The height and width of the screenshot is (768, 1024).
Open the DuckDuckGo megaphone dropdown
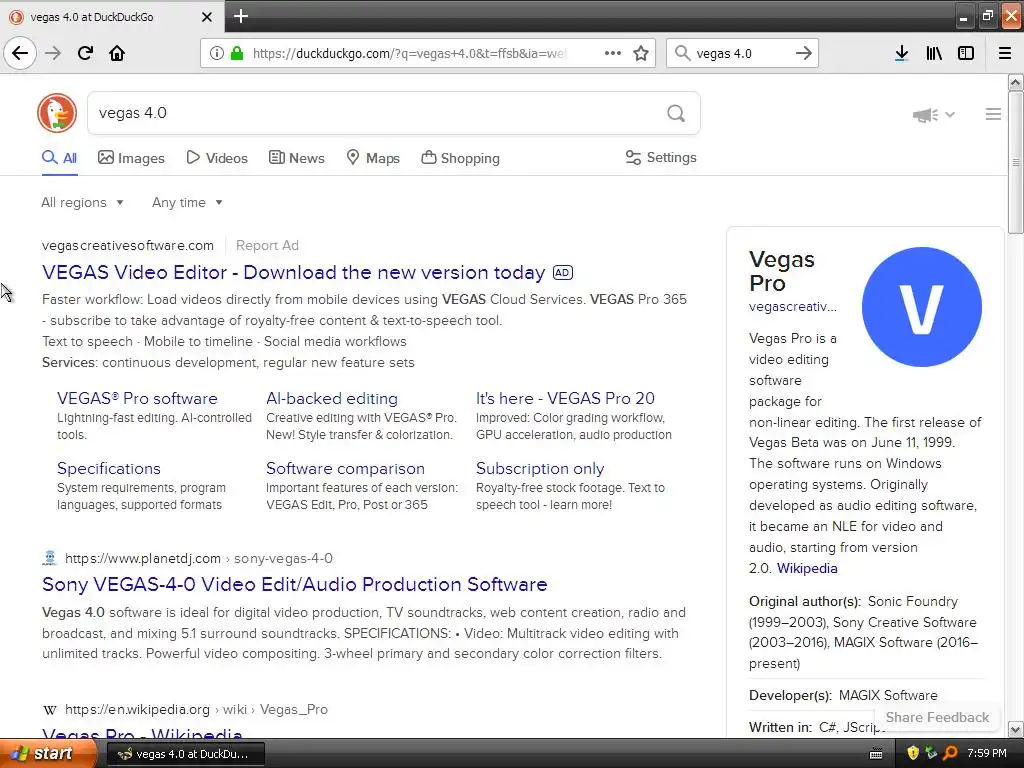[933, 115]
